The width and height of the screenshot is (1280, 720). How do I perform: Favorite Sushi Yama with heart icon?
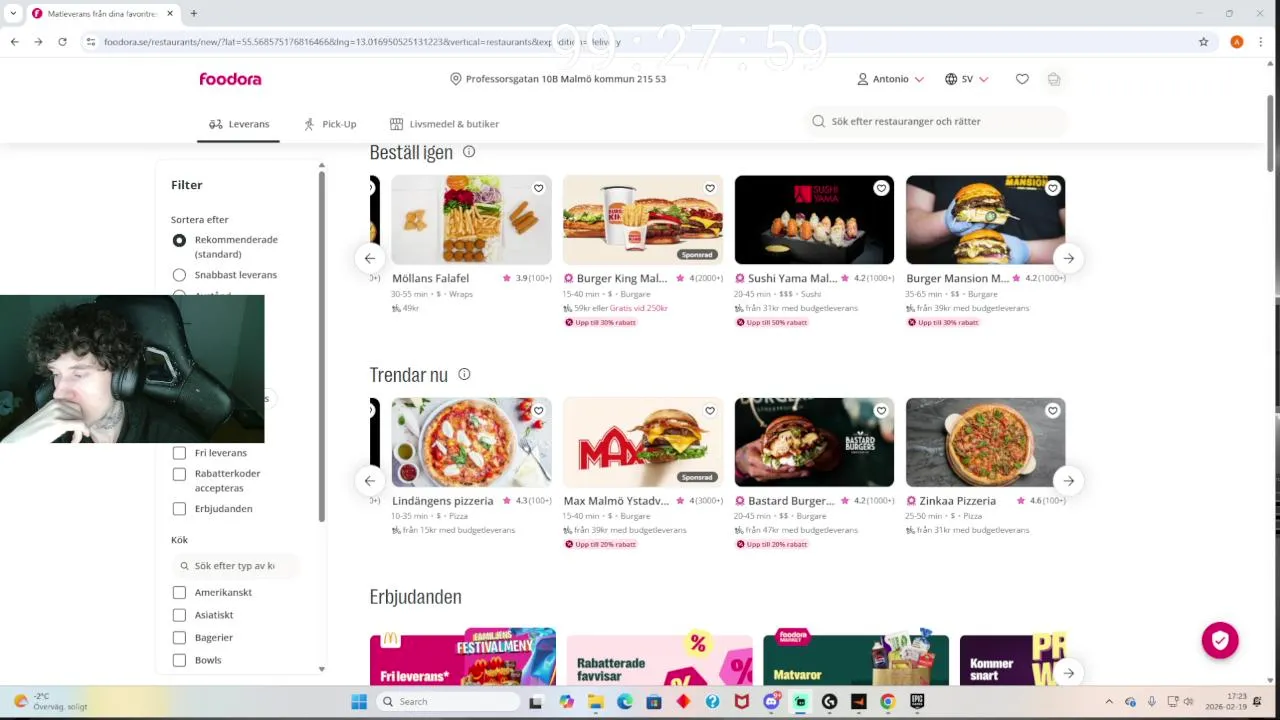(x=881, y=188)
